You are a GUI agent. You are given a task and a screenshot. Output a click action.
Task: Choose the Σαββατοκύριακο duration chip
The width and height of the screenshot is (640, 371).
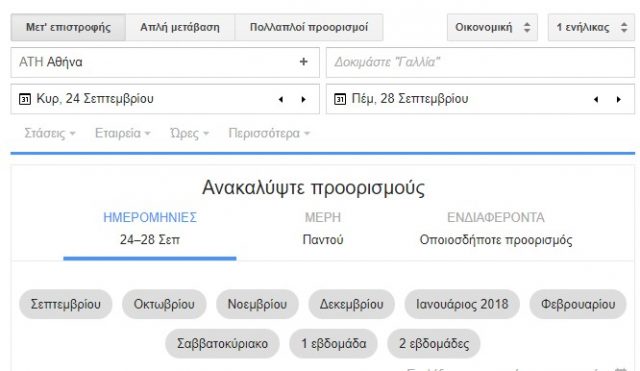222,344
